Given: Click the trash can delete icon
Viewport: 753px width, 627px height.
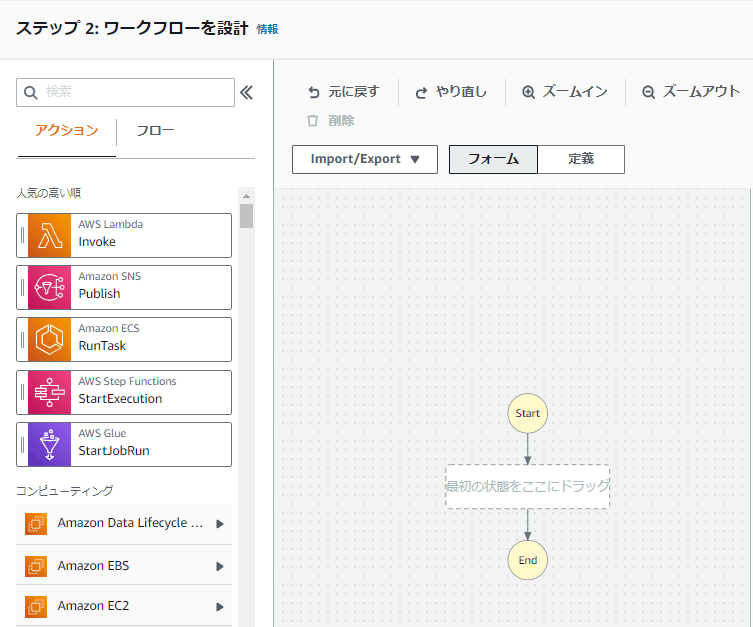Looking at the screenshot, I should pos(313,121).
